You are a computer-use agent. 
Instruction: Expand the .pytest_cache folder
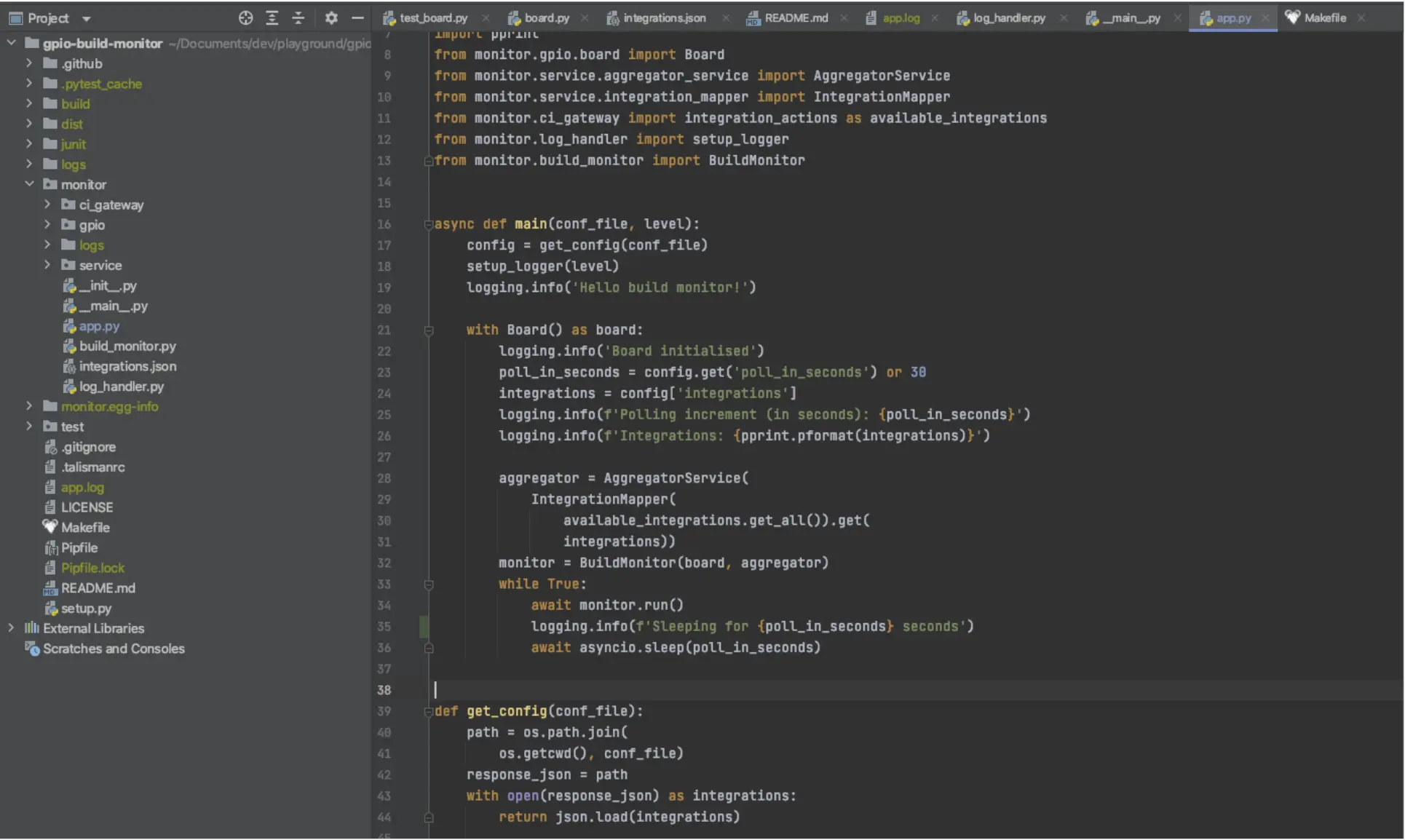pyautogui.click(x=29, y=84)
